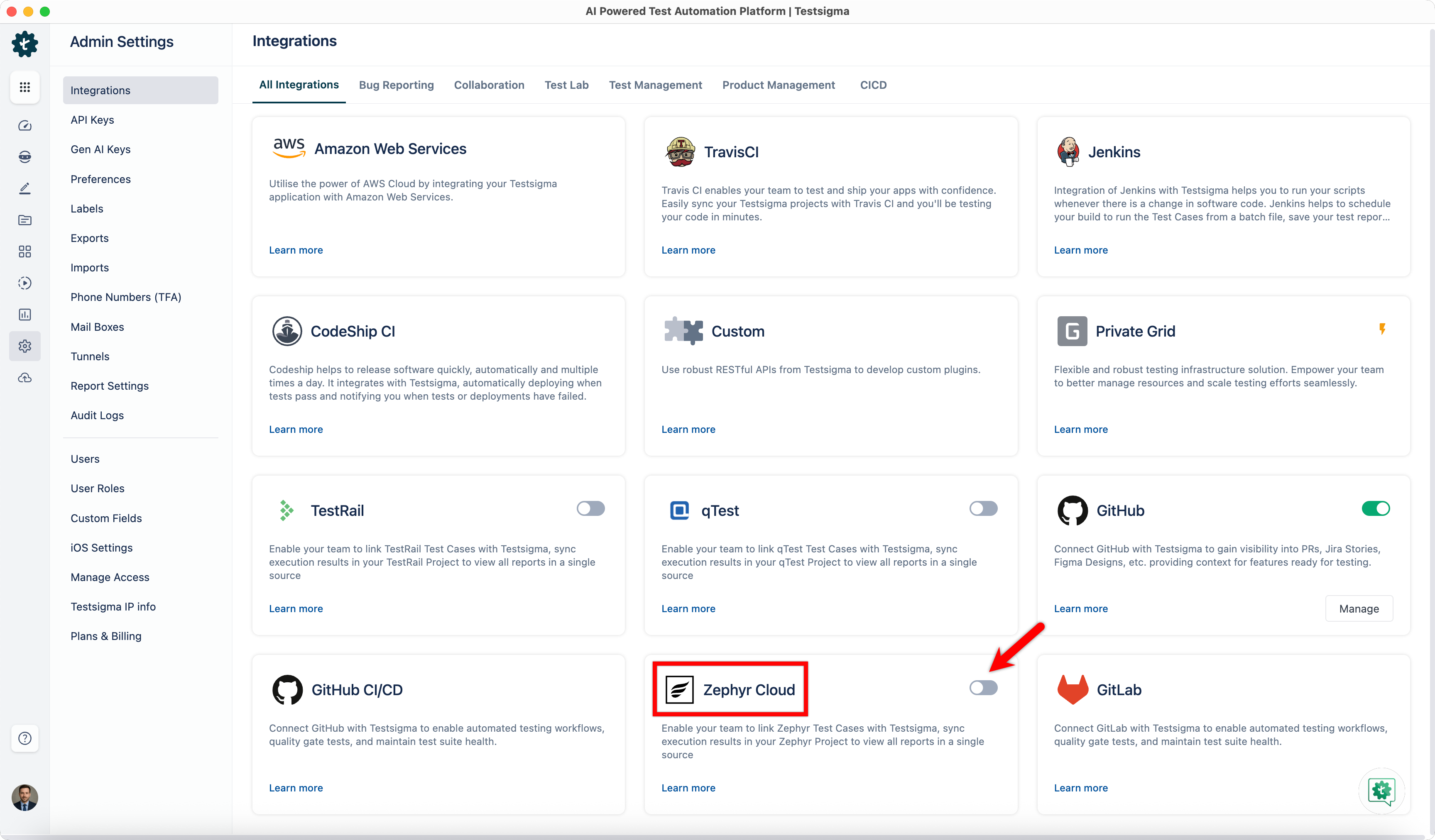
Task: Open the CICD tab
Action: tap(872, 85)
